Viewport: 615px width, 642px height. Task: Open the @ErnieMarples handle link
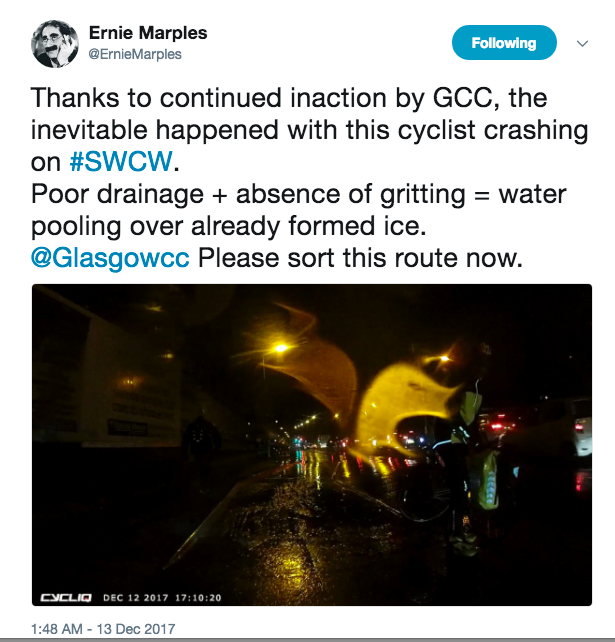(x=135, y=54)
